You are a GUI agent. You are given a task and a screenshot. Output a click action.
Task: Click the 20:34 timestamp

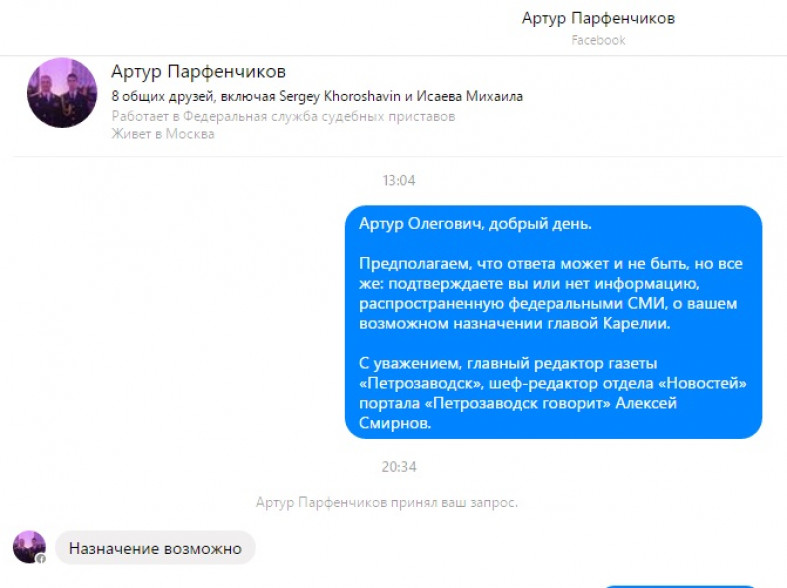pos(398,467)
